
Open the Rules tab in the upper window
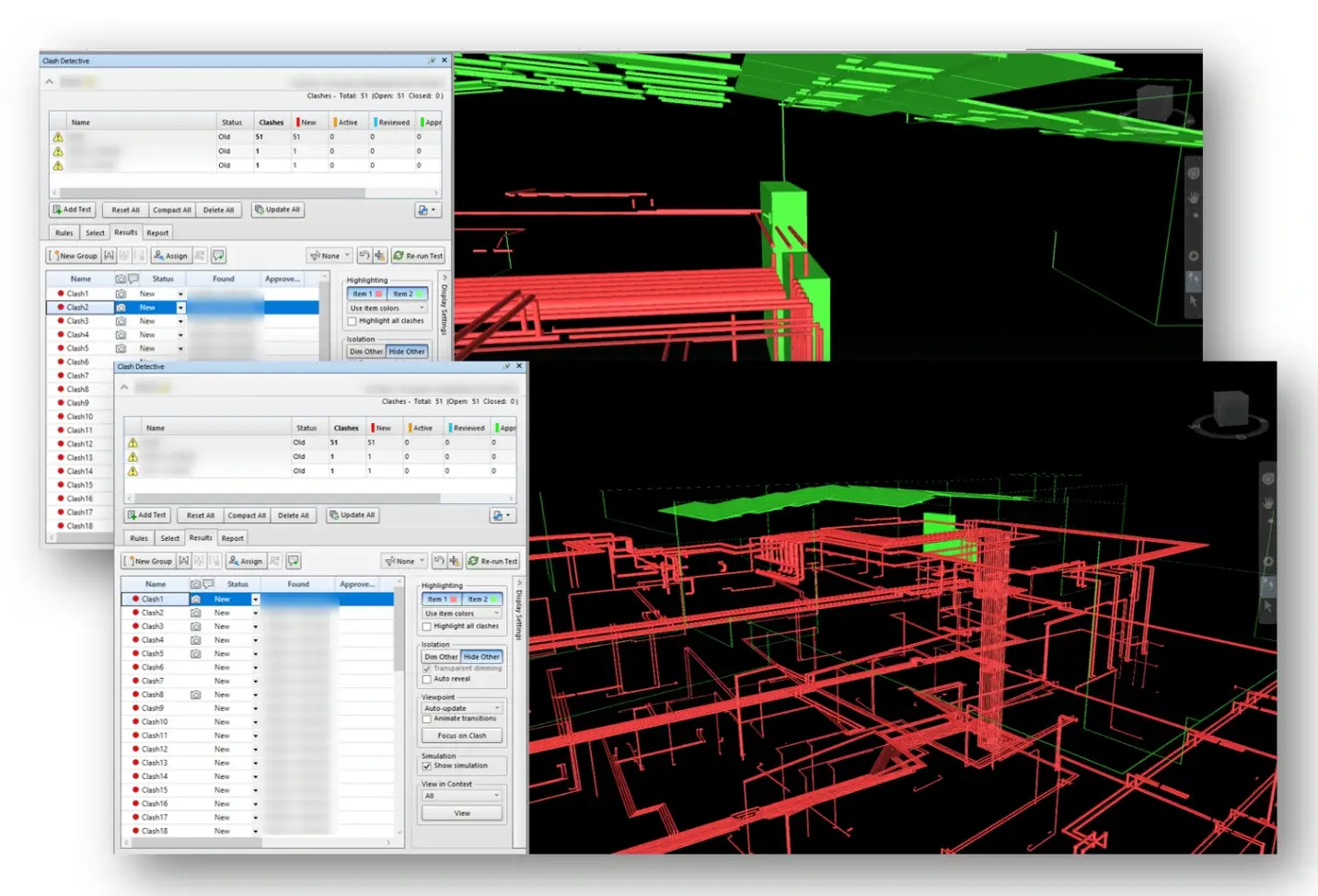tap(64, 233)
